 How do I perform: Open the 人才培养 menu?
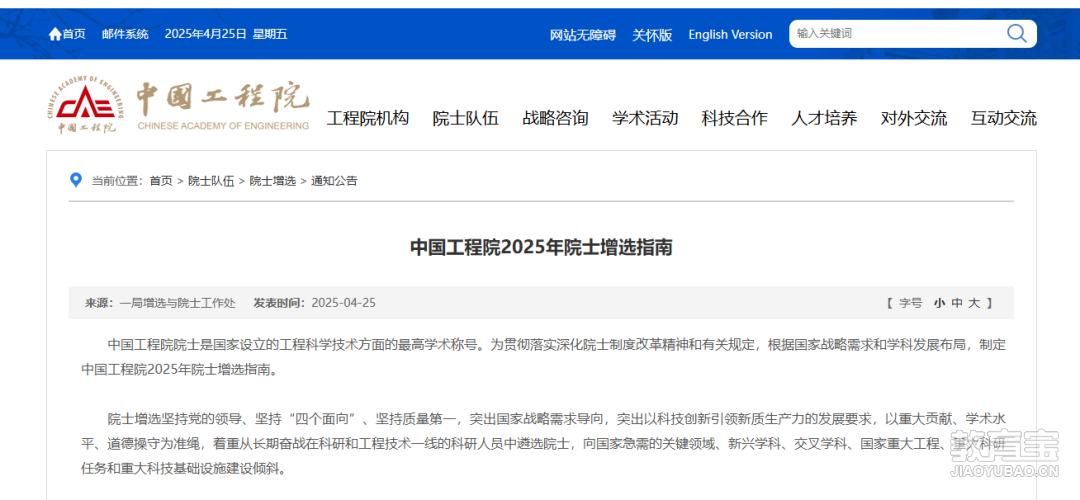pos(824,118)
